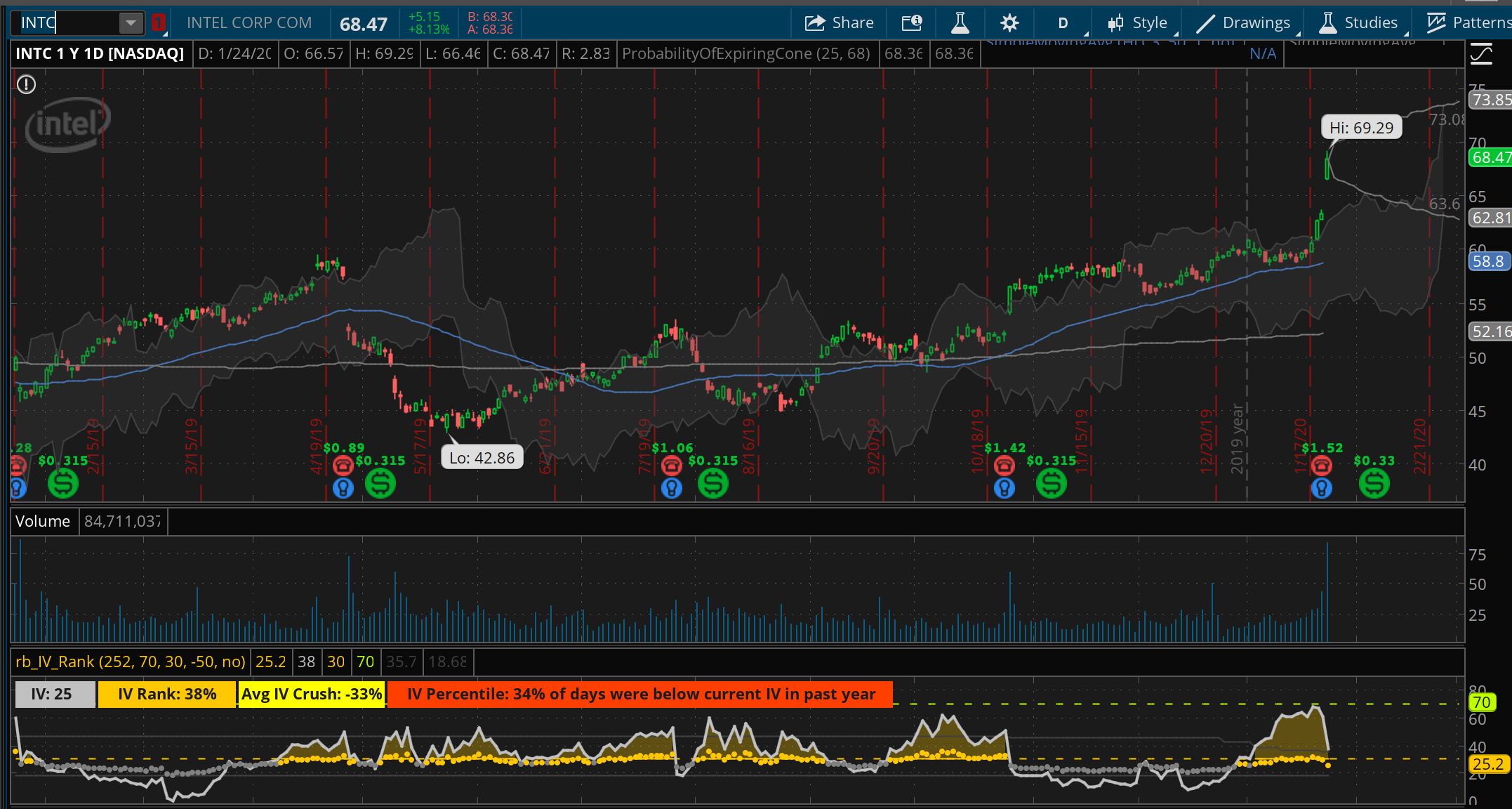Click the Drawings line icon
Screen dimensions: 1512x809
1205,23
